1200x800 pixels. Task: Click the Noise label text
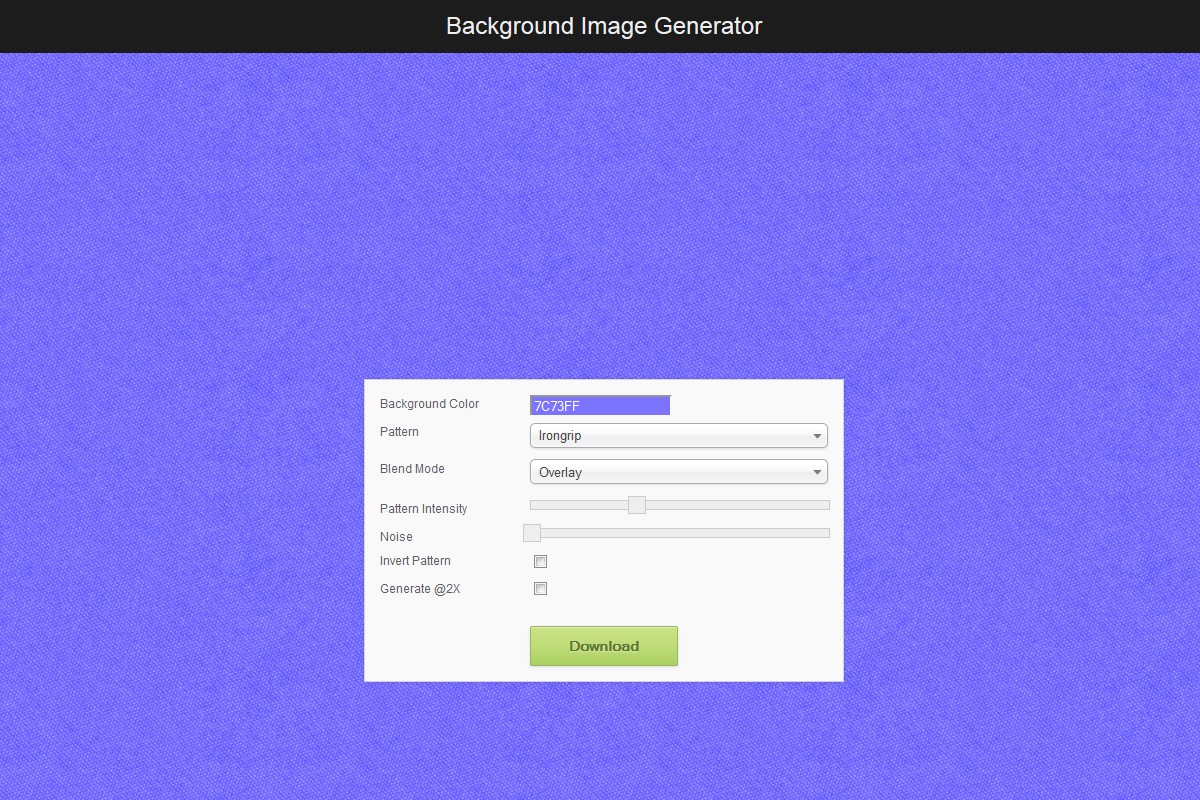(396, 537)
